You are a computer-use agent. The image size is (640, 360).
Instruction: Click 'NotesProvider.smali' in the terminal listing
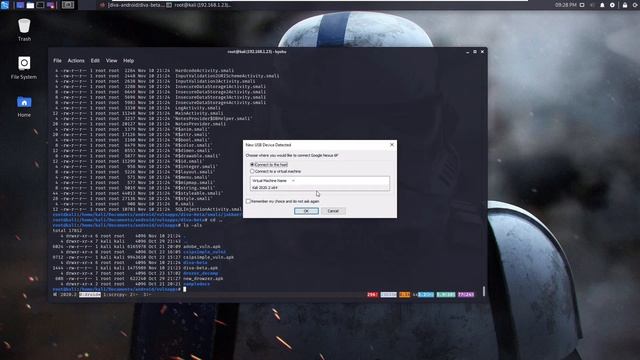[x=200, y=124]
